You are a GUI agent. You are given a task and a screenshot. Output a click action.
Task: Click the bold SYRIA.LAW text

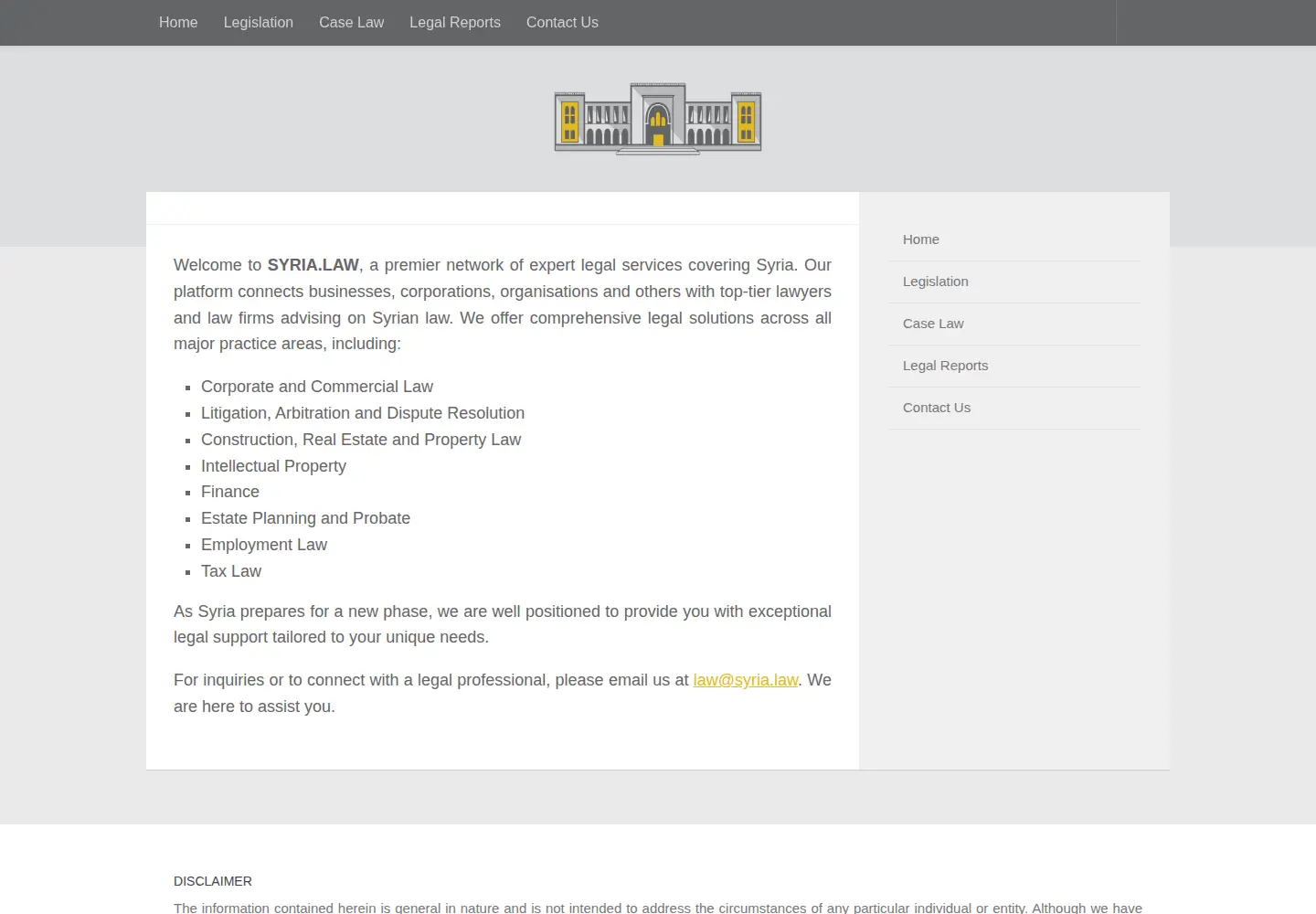click(x=313, y=265)
